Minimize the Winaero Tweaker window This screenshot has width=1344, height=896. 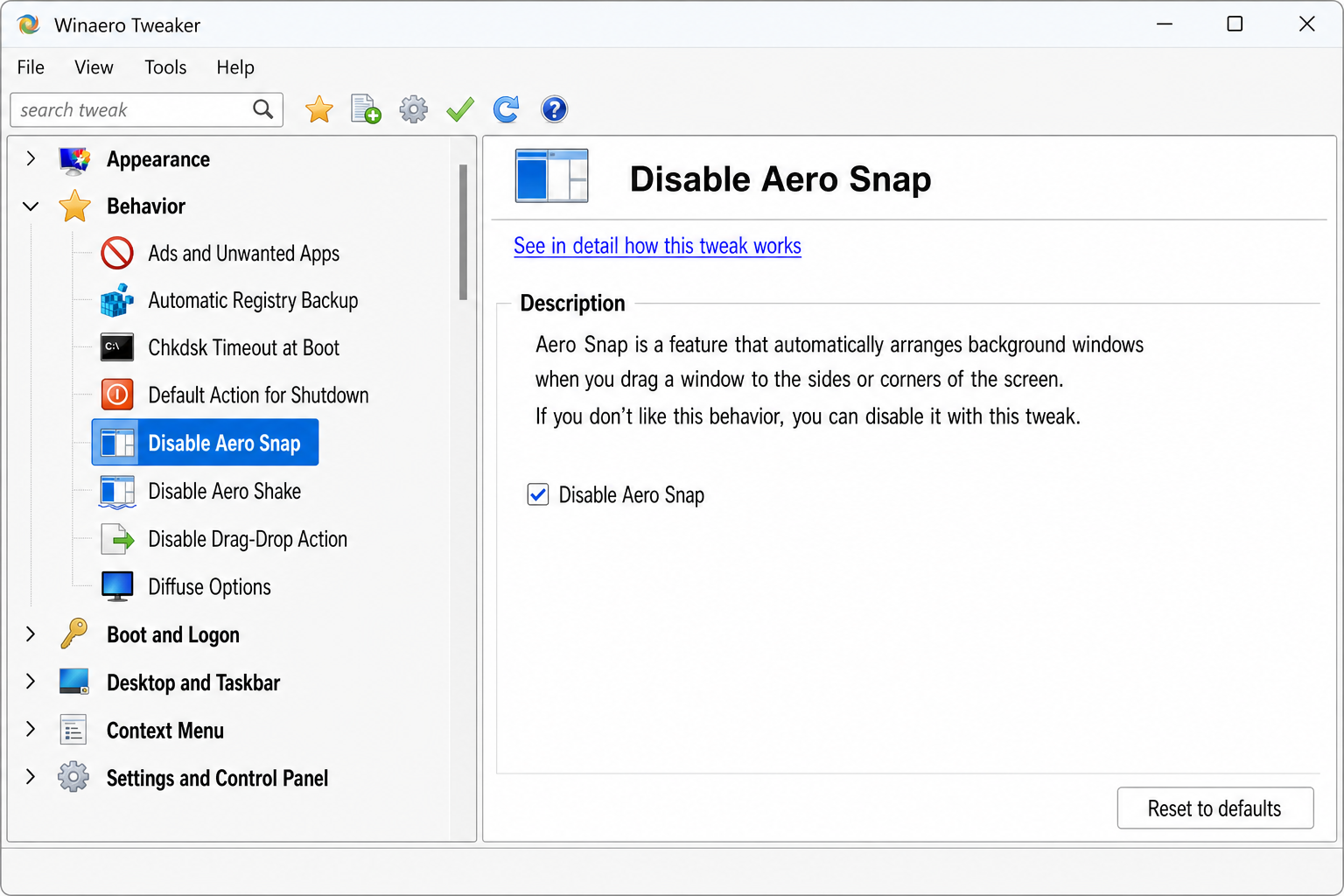point(1165,24)
